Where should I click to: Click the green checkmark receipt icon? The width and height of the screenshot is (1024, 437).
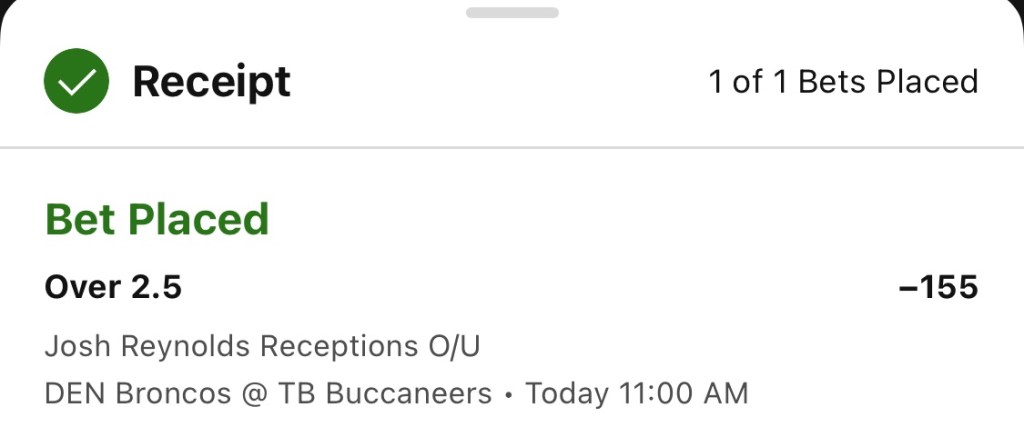(x=76, y=81)
